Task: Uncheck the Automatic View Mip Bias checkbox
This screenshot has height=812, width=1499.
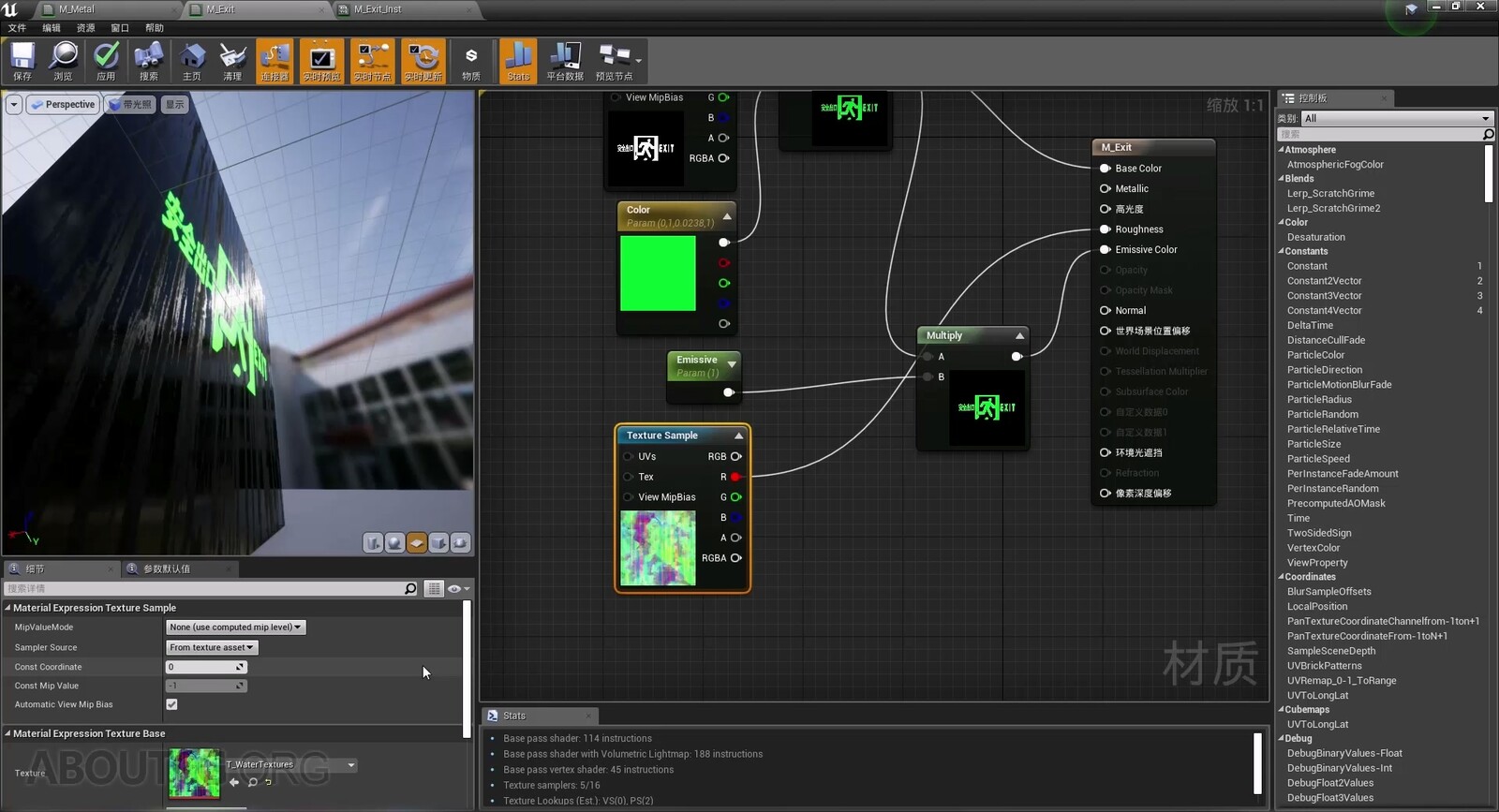Action: click(x=171, y=704)
